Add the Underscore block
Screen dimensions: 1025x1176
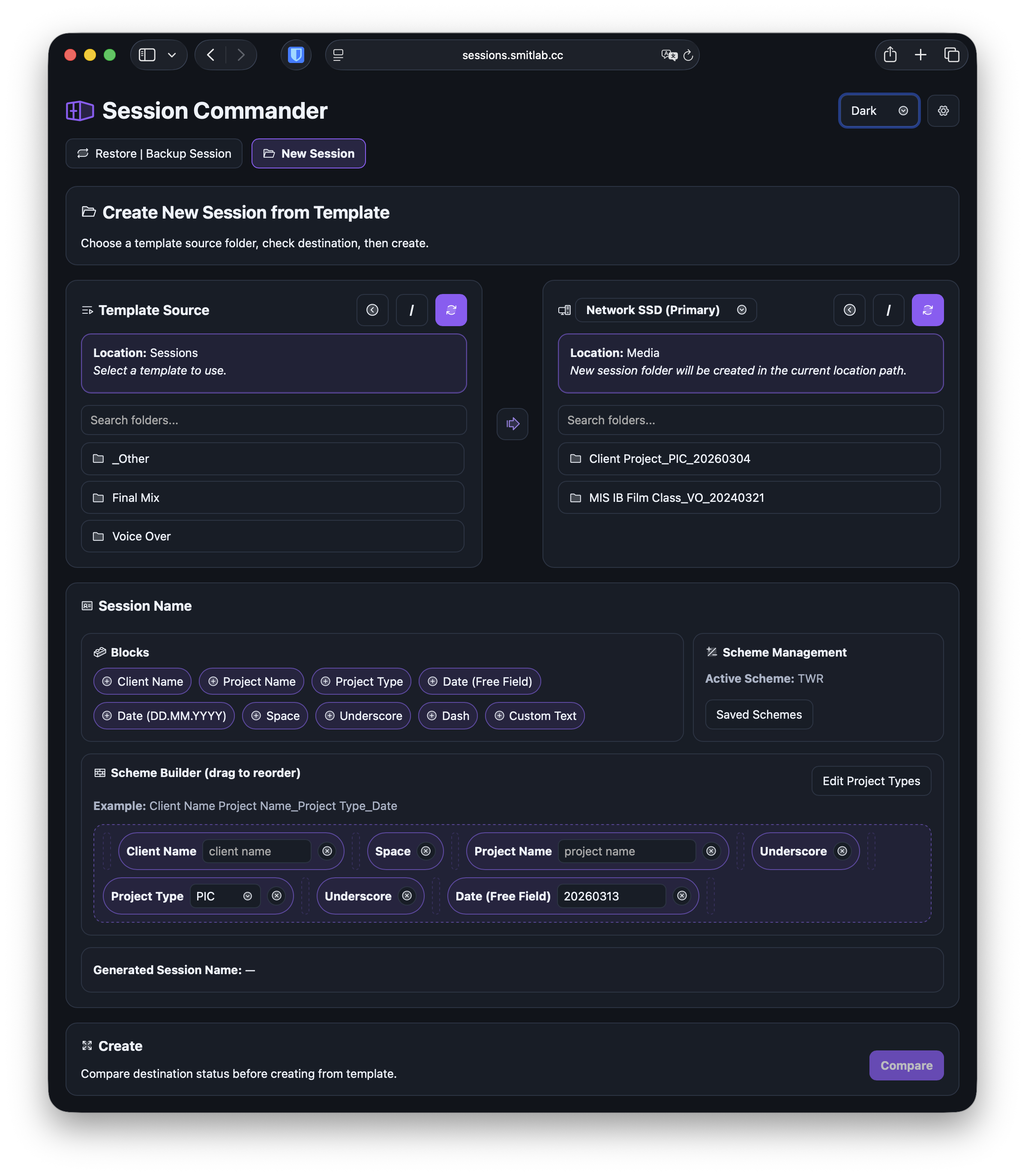tap(363, 716)
